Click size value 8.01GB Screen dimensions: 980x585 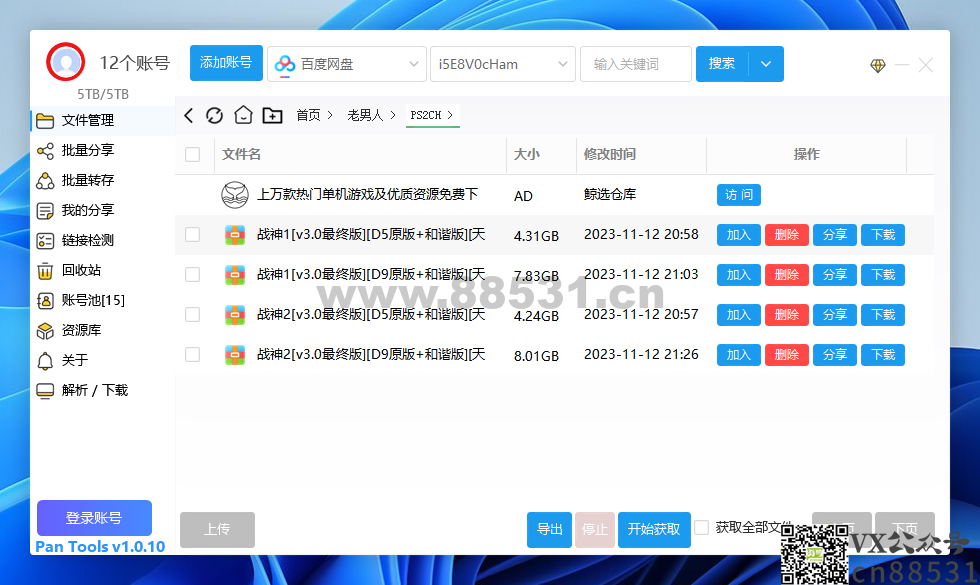[536, 356]
